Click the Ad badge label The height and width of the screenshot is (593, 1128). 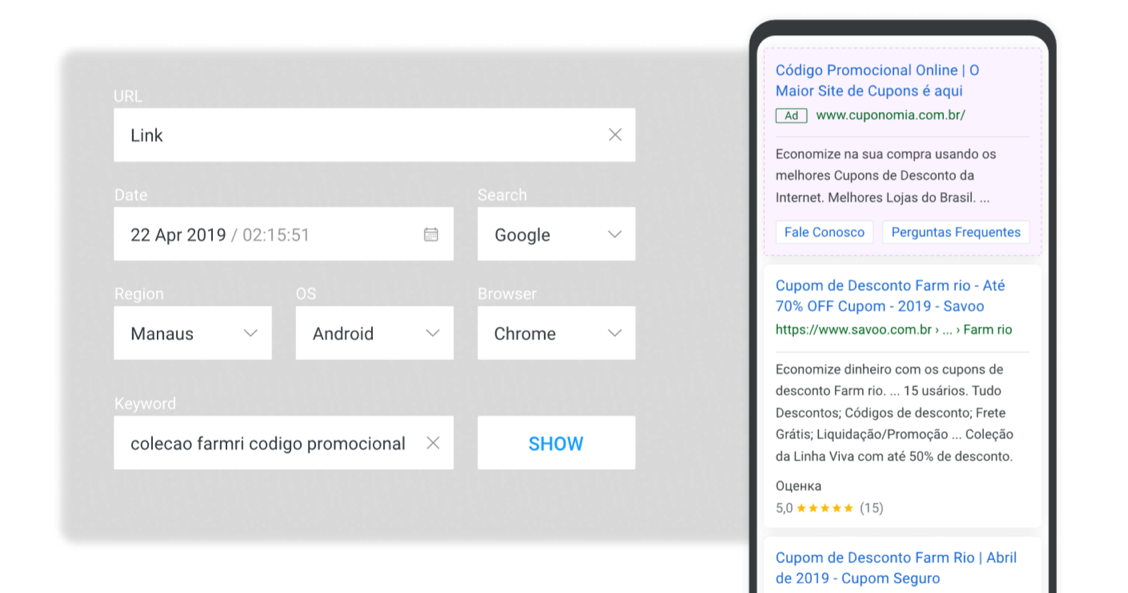tap(791, 115)
